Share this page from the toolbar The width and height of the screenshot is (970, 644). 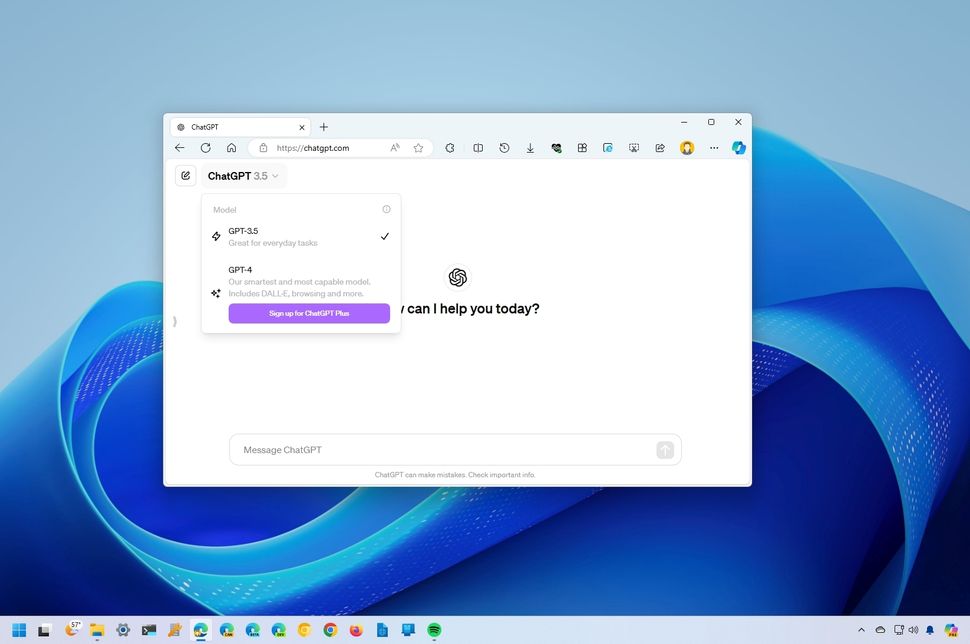(x=660, y=148)
